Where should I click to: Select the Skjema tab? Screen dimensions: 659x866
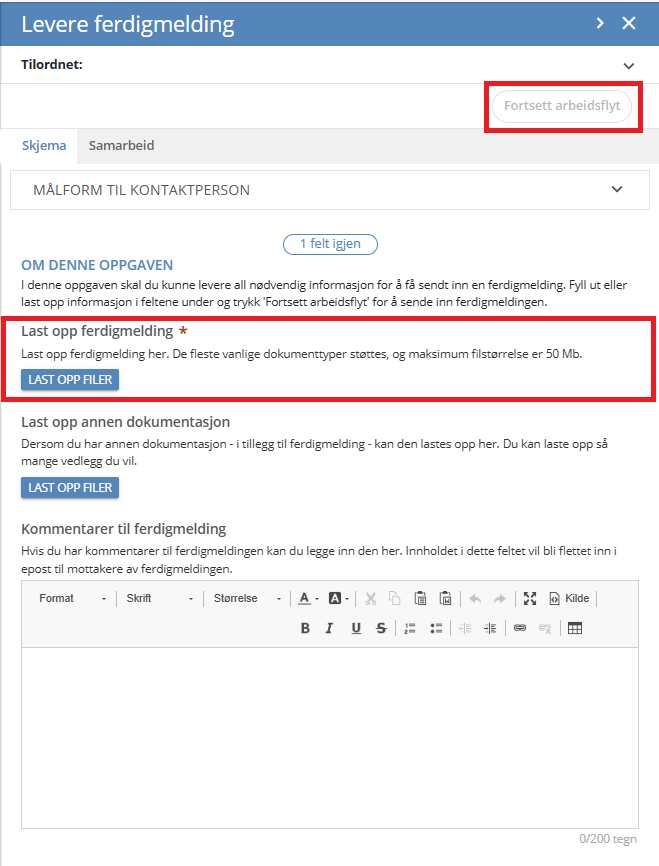(44, 145)
